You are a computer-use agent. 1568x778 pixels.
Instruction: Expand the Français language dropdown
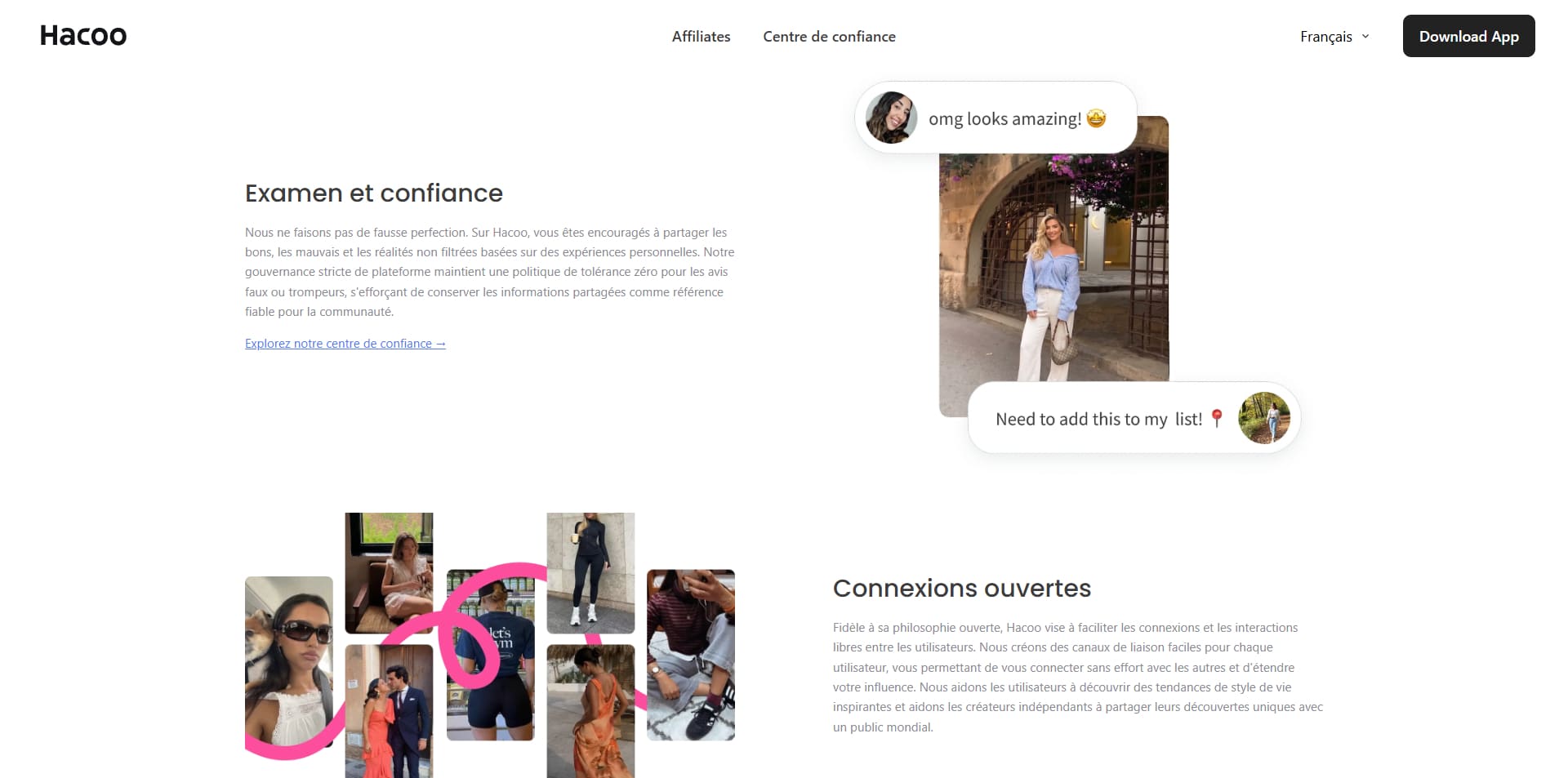click(x=1334, y=36)
